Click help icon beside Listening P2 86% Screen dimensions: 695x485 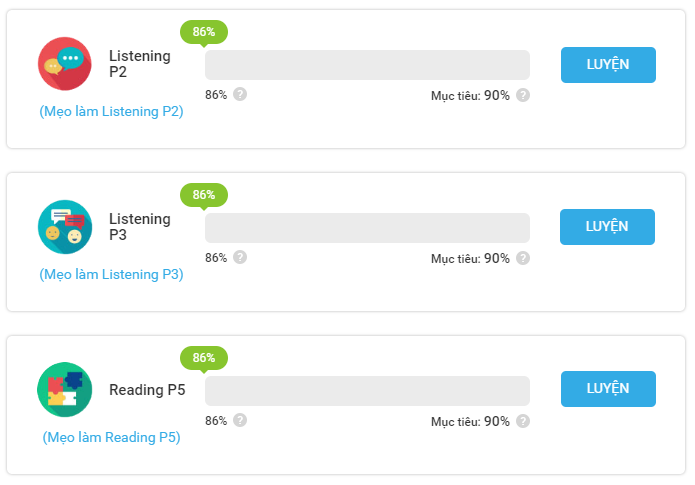pyautogui.click(x=240, y=95)
